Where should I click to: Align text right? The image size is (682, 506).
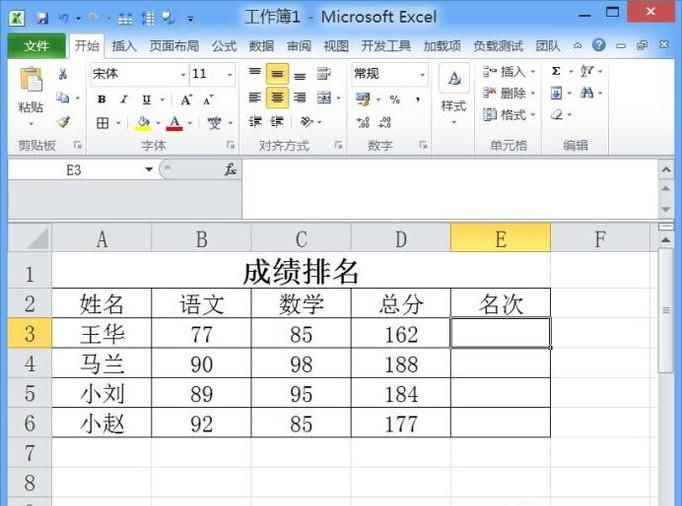click(x=300, y=97)
